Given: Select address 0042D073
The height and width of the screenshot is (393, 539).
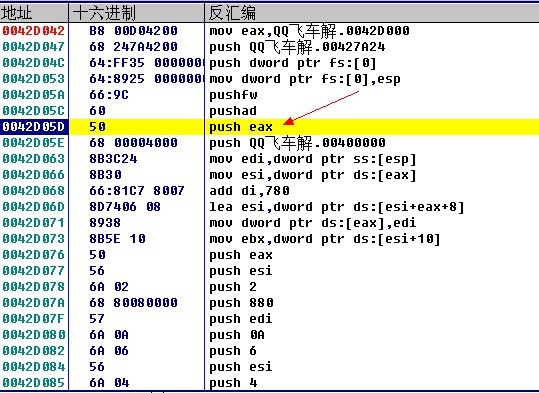Looking at the screenshot, I should pos(33,239).
